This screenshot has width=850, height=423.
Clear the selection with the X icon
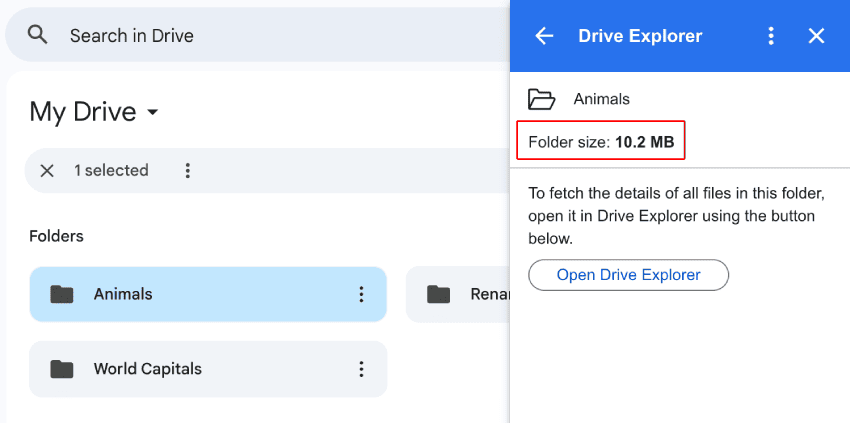pyautogui.click(x=47, y=171)
